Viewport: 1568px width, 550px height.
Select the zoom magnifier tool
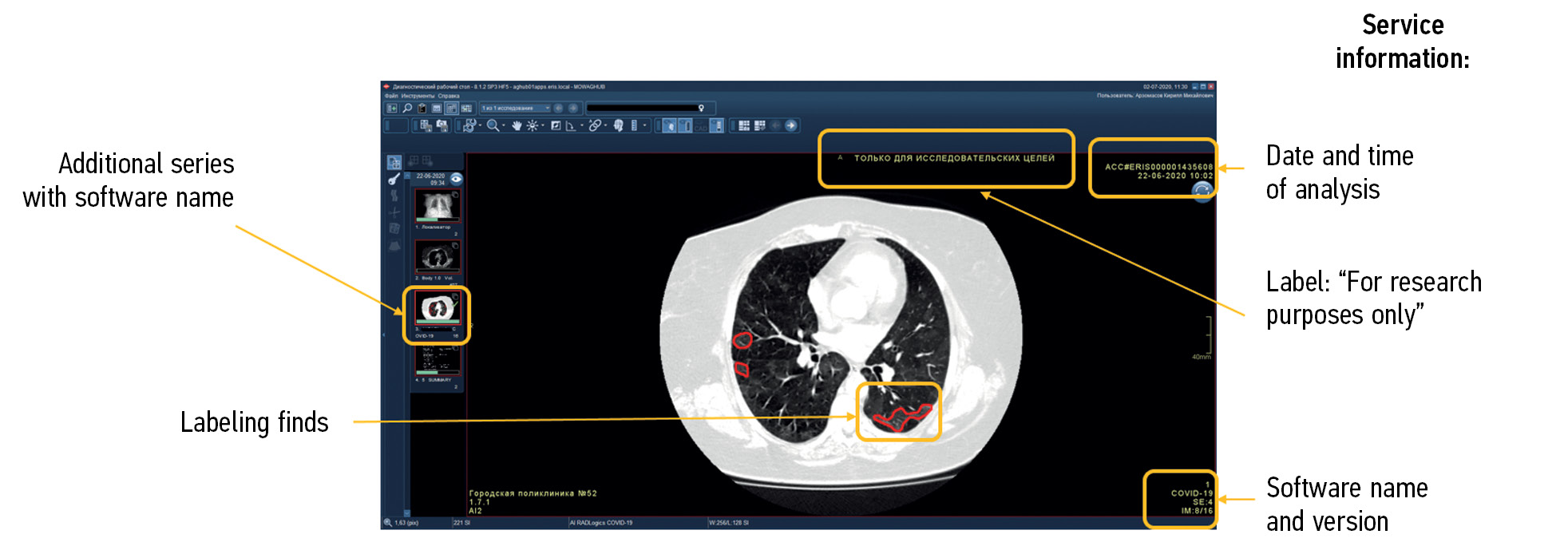click(493, 126)
